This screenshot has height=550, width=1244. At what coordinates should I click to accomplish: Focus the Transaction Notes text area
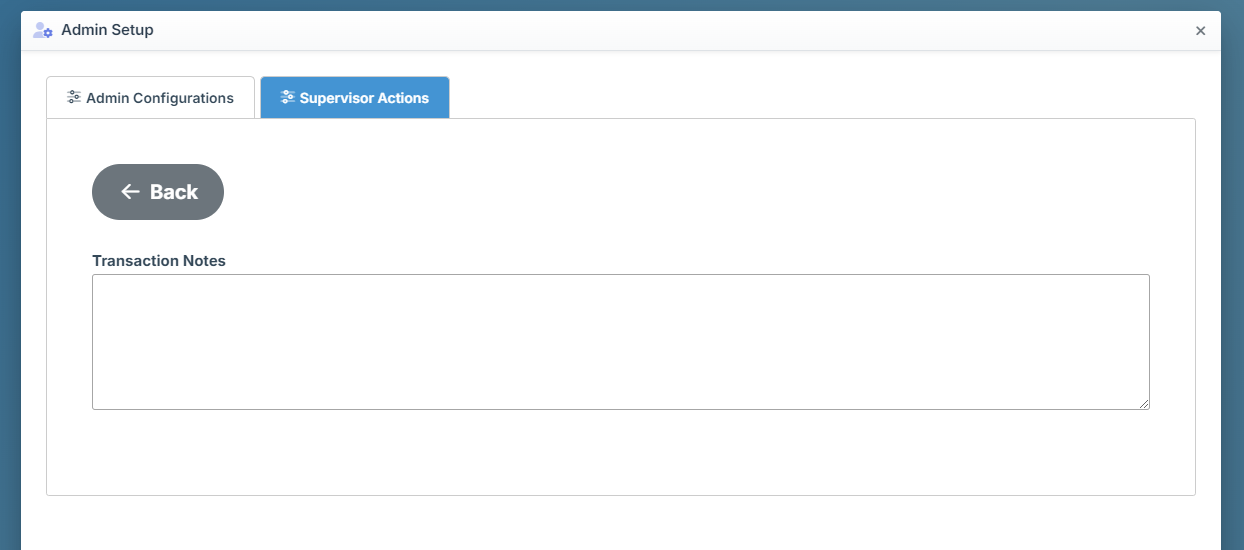point(620,341)
